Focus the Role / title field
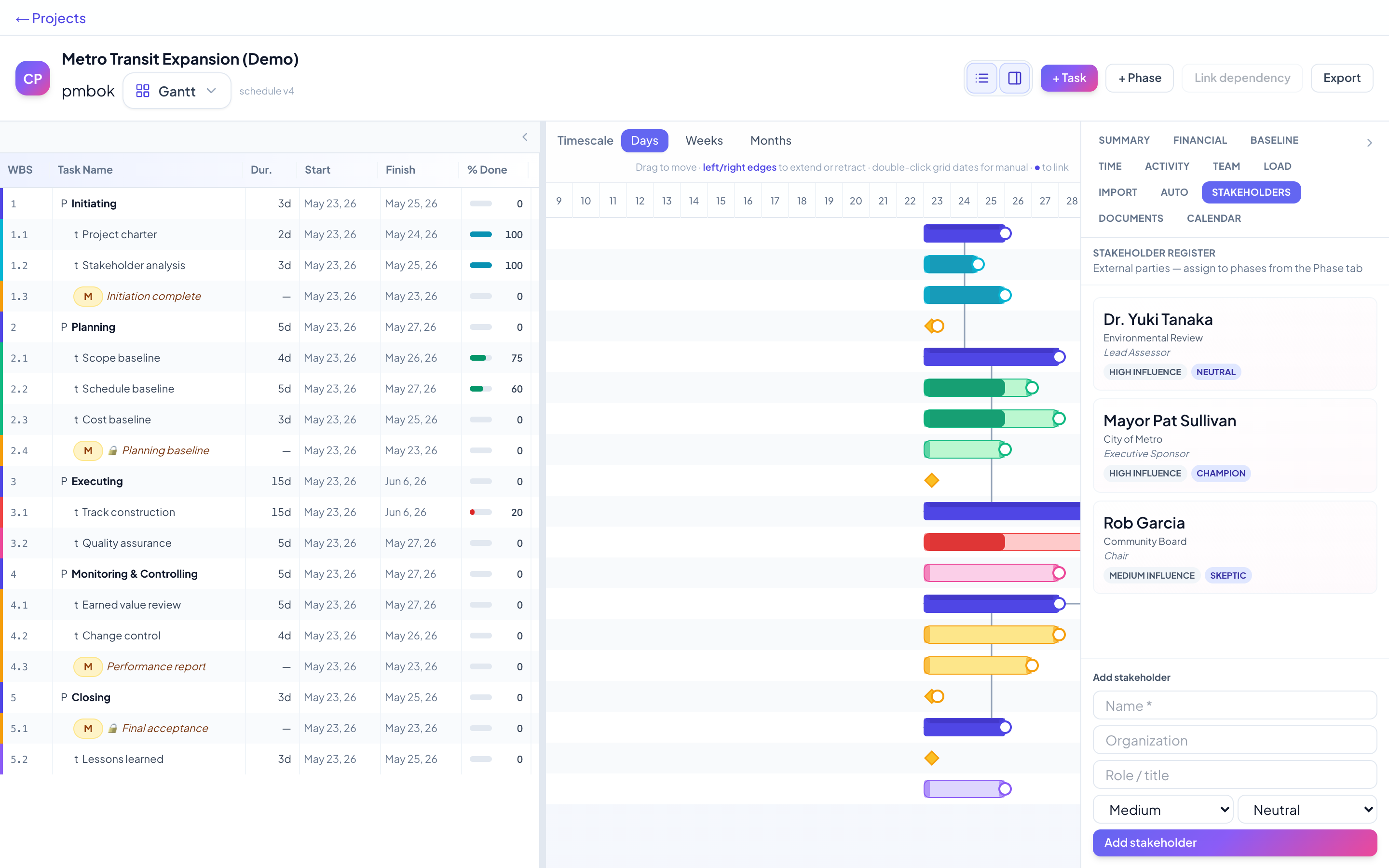The height and width of the screenshot is (868, 1389). click(1235, 775)
